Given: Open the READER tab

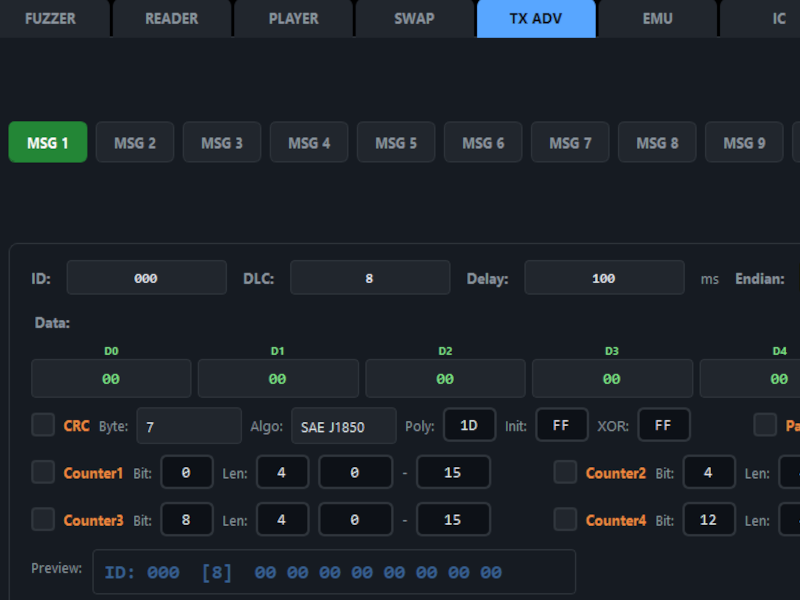Looking at the screenshot, I should 171,18.
